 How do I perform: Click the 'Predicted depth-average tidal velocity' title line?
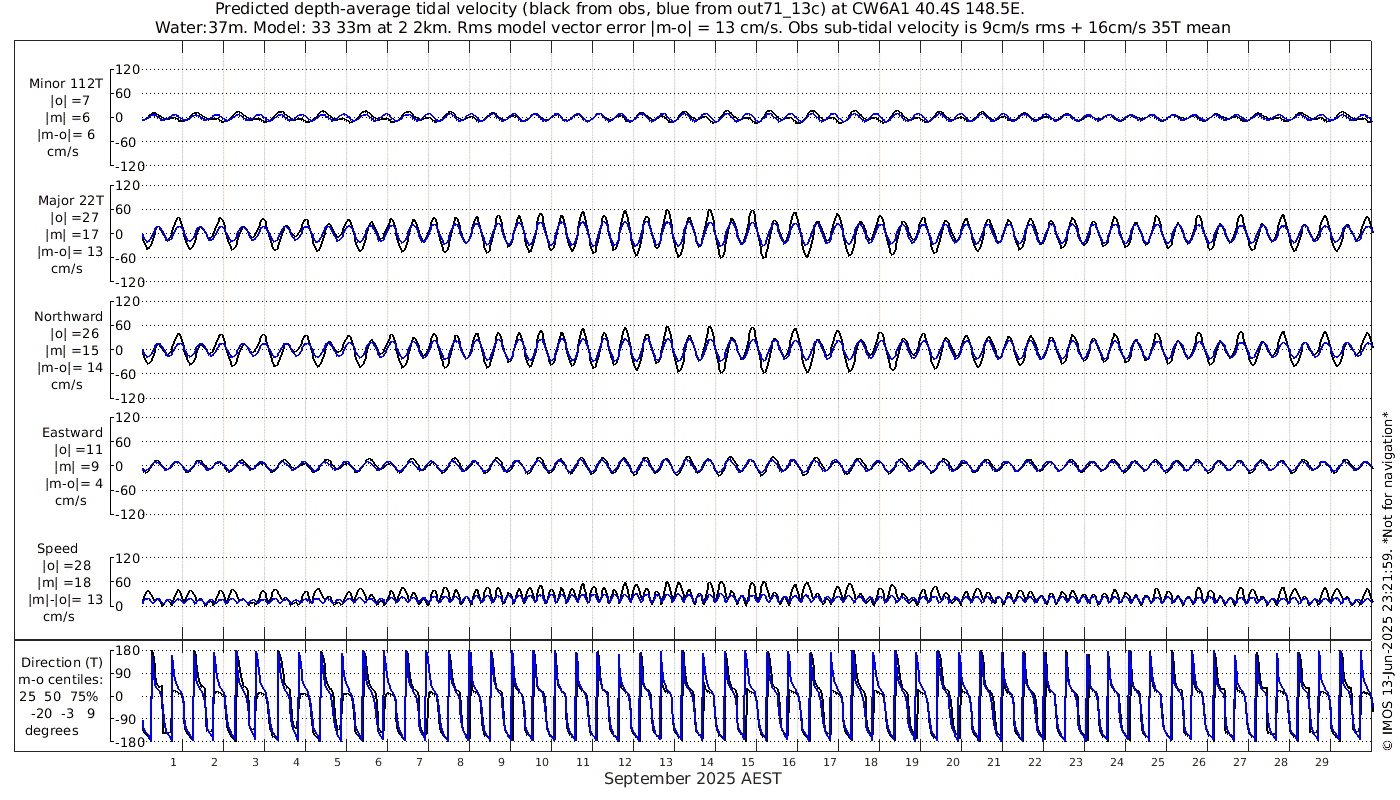(620, 9)
